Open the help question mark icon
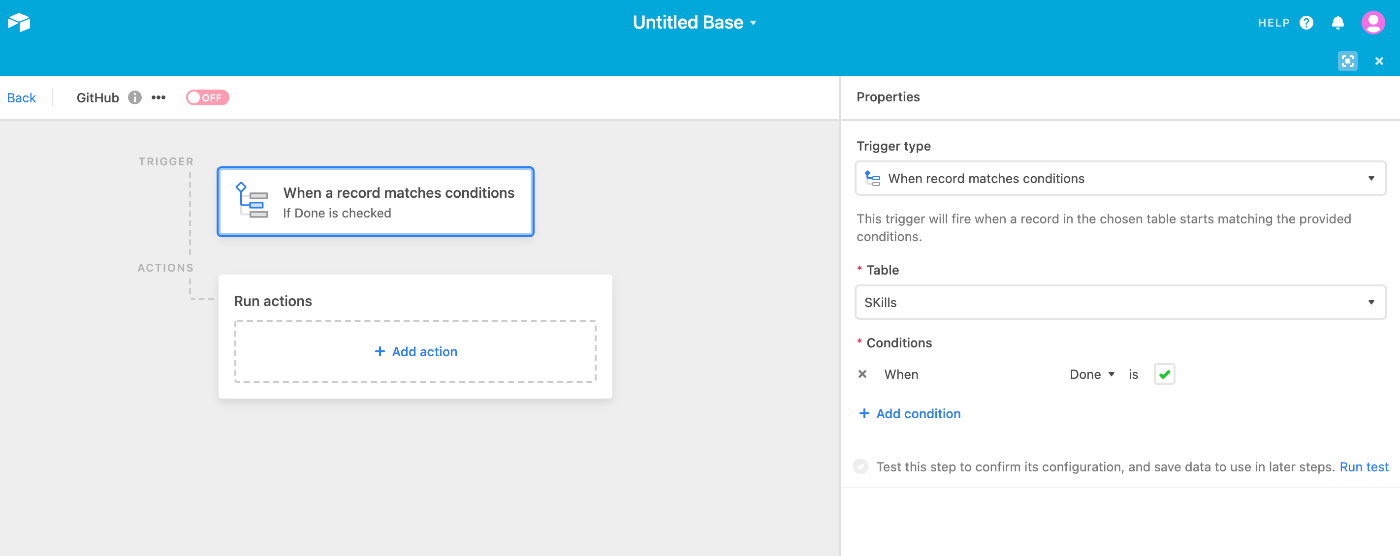Screen dimensions: 1400x556 (1306, 23)
